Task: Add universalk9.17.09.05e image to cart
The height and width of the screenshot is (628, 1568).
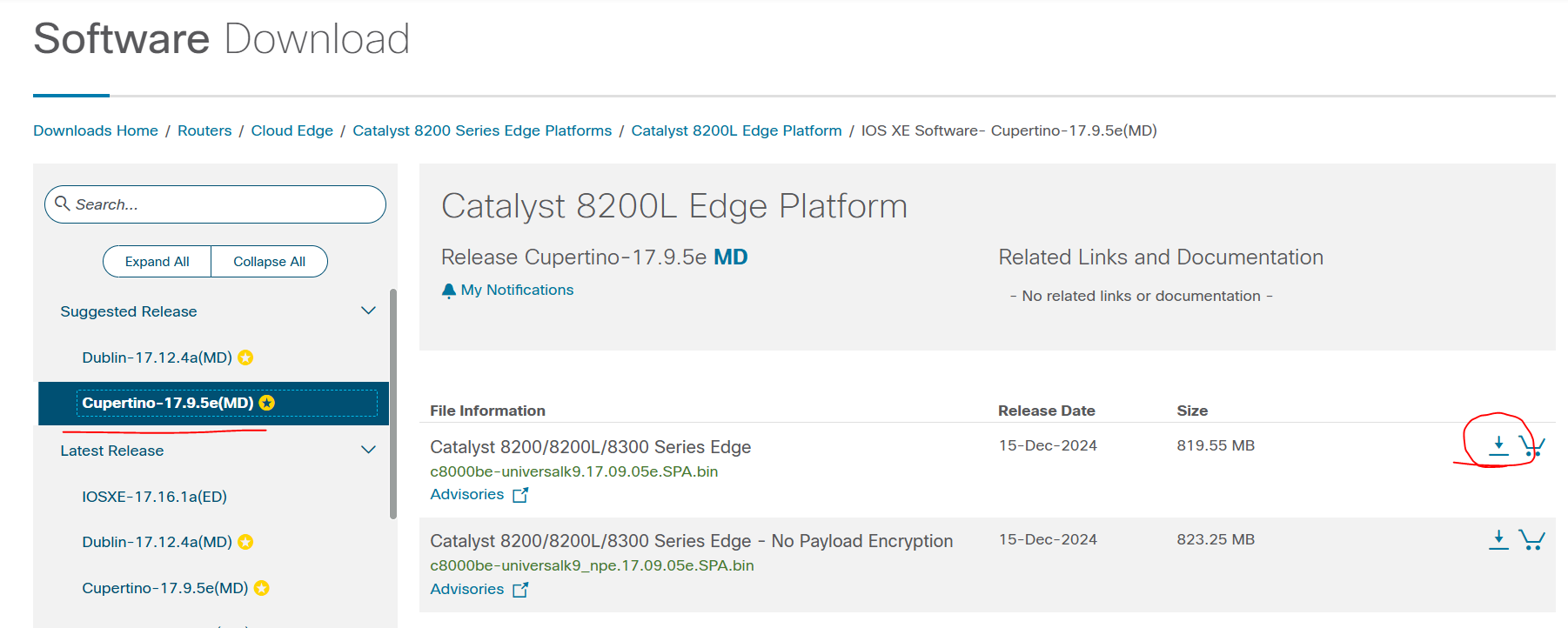Action: pos(1531,446)
